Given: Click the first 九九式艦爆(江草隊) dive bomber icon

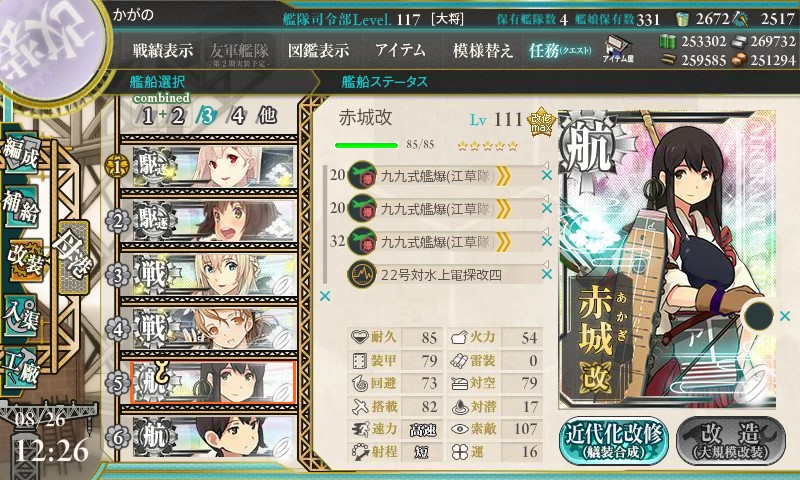Looking at the screenshot, I should click(362, 175).
